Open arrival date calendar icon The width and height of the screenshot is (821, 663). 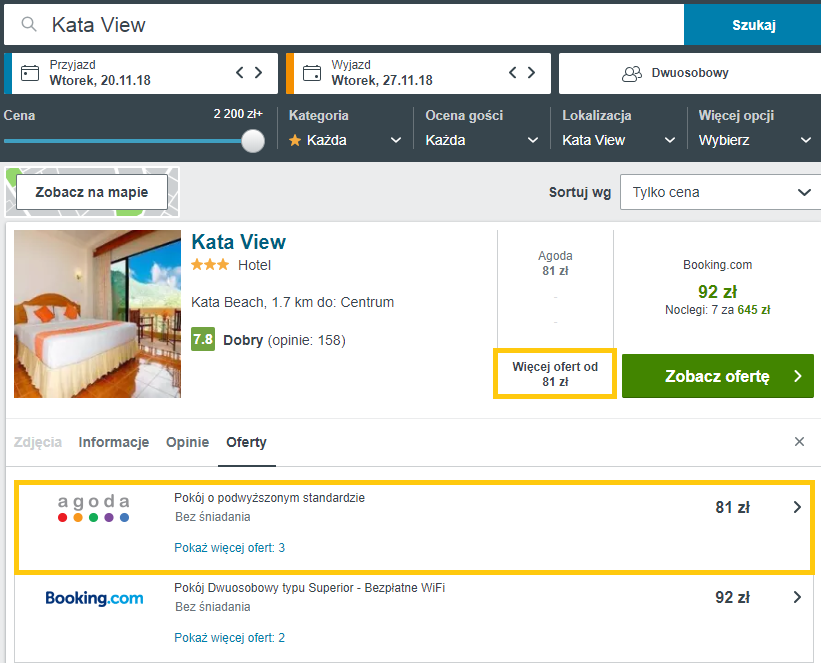pos(30,73)
